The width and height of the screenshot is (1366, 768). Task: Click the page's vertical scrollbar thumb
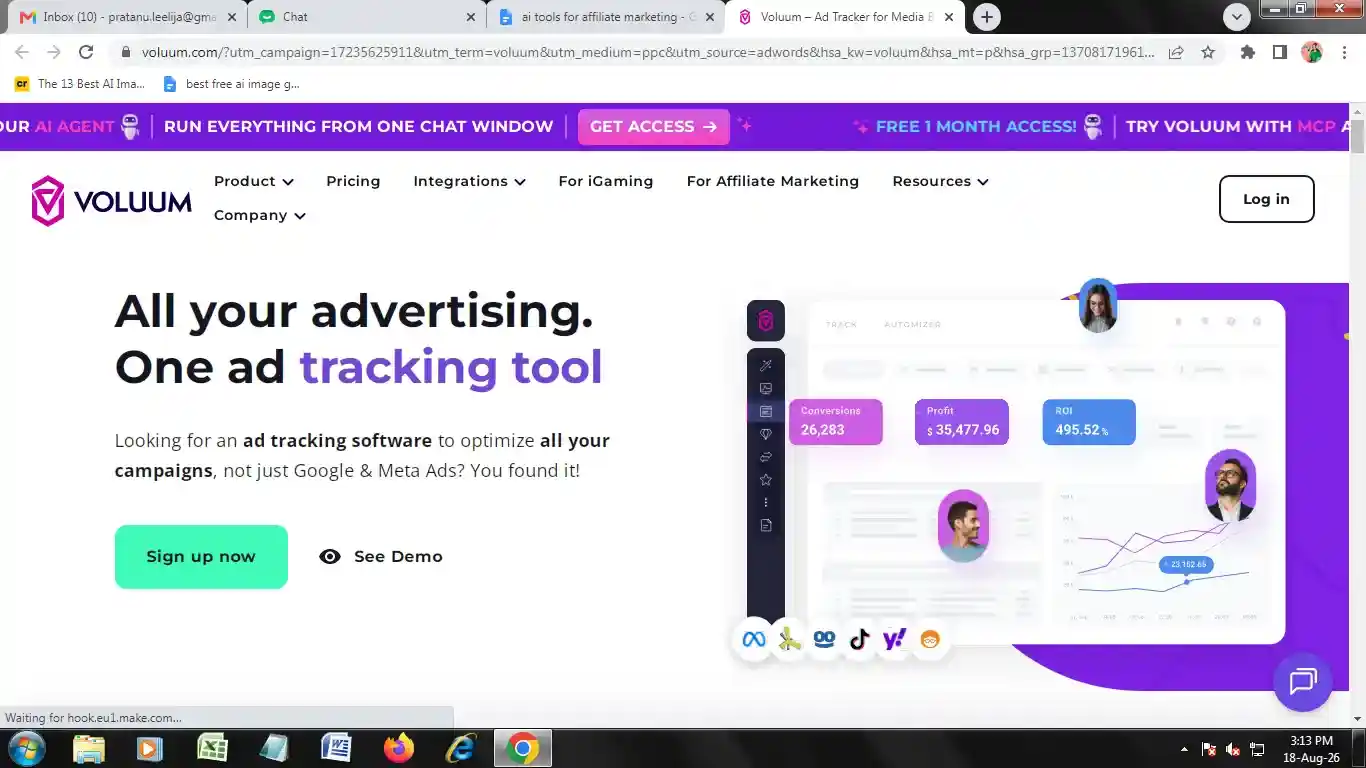[1357, 137]
